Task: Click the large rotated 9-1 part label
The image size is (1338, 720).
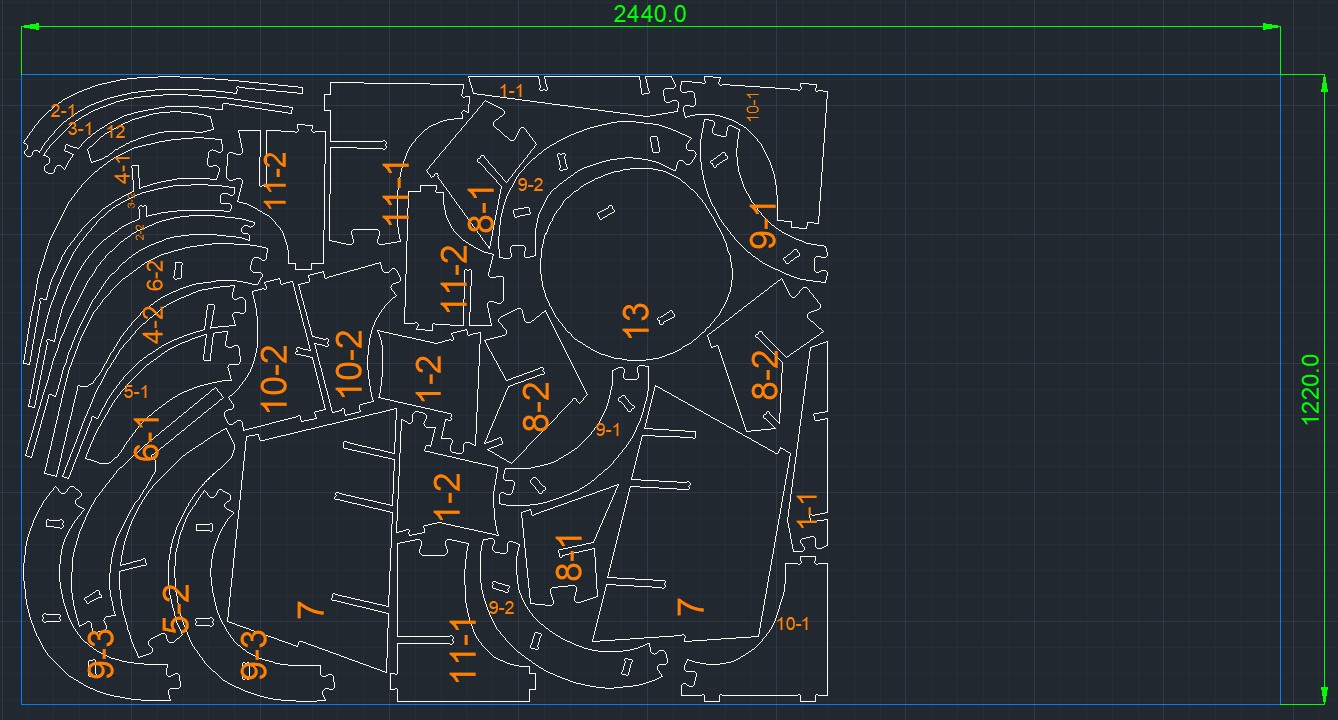Action: pyautogui.click(x=763, y=225)
